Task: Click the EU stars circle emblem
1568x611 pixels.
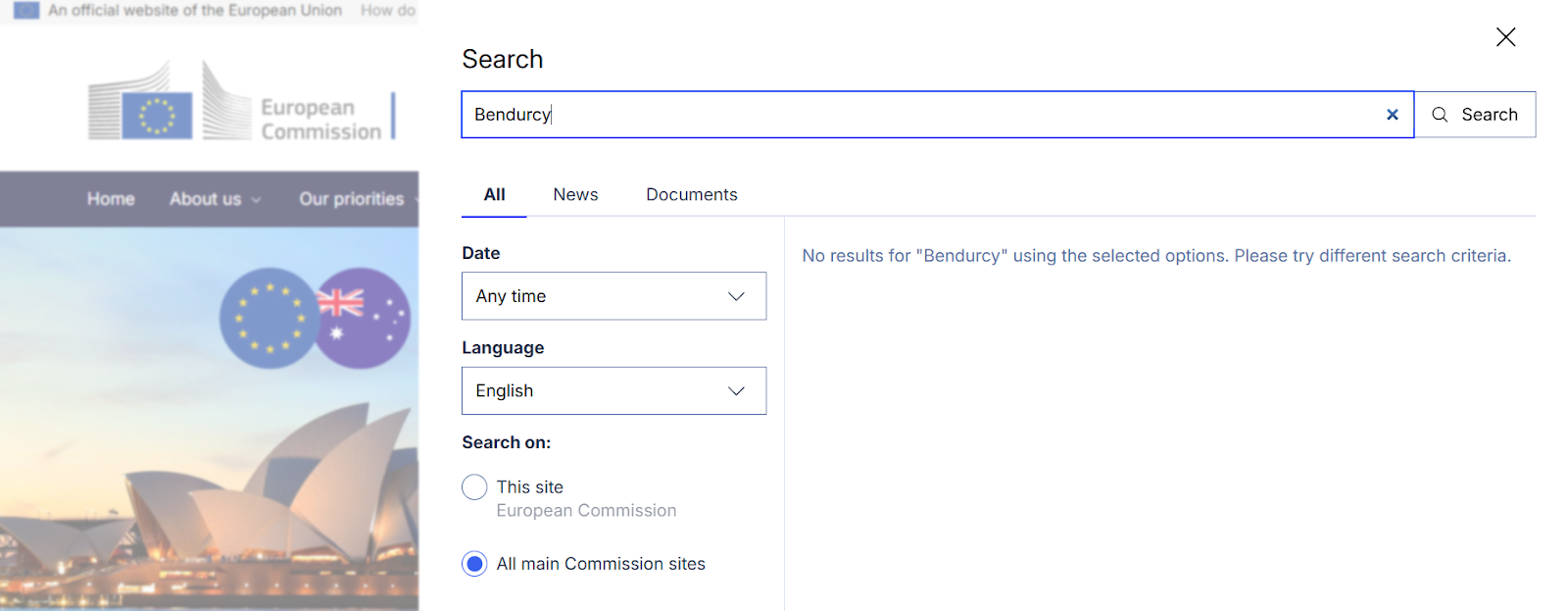Action: click(x=269, y=318)
